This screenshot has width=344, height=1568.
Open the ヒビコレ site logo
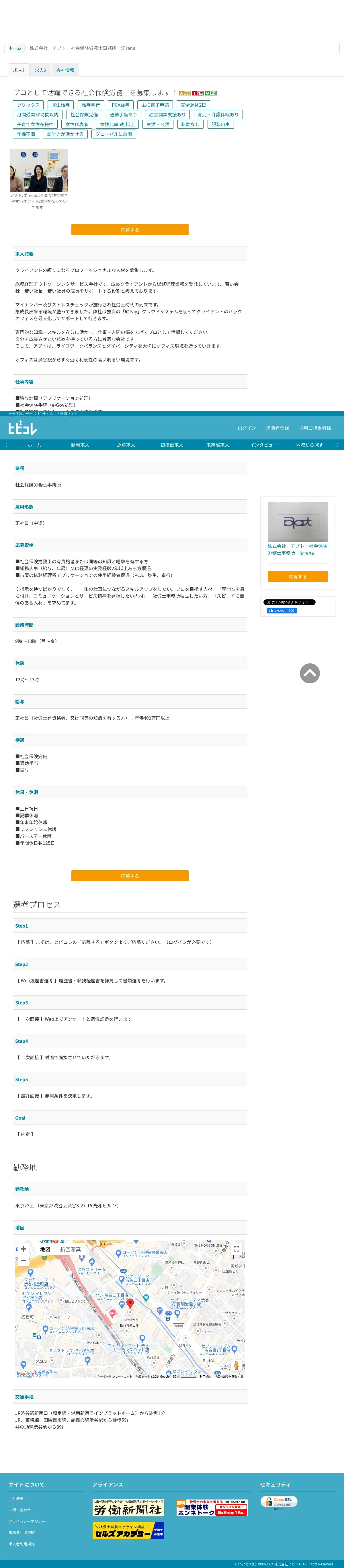[23, 428]
